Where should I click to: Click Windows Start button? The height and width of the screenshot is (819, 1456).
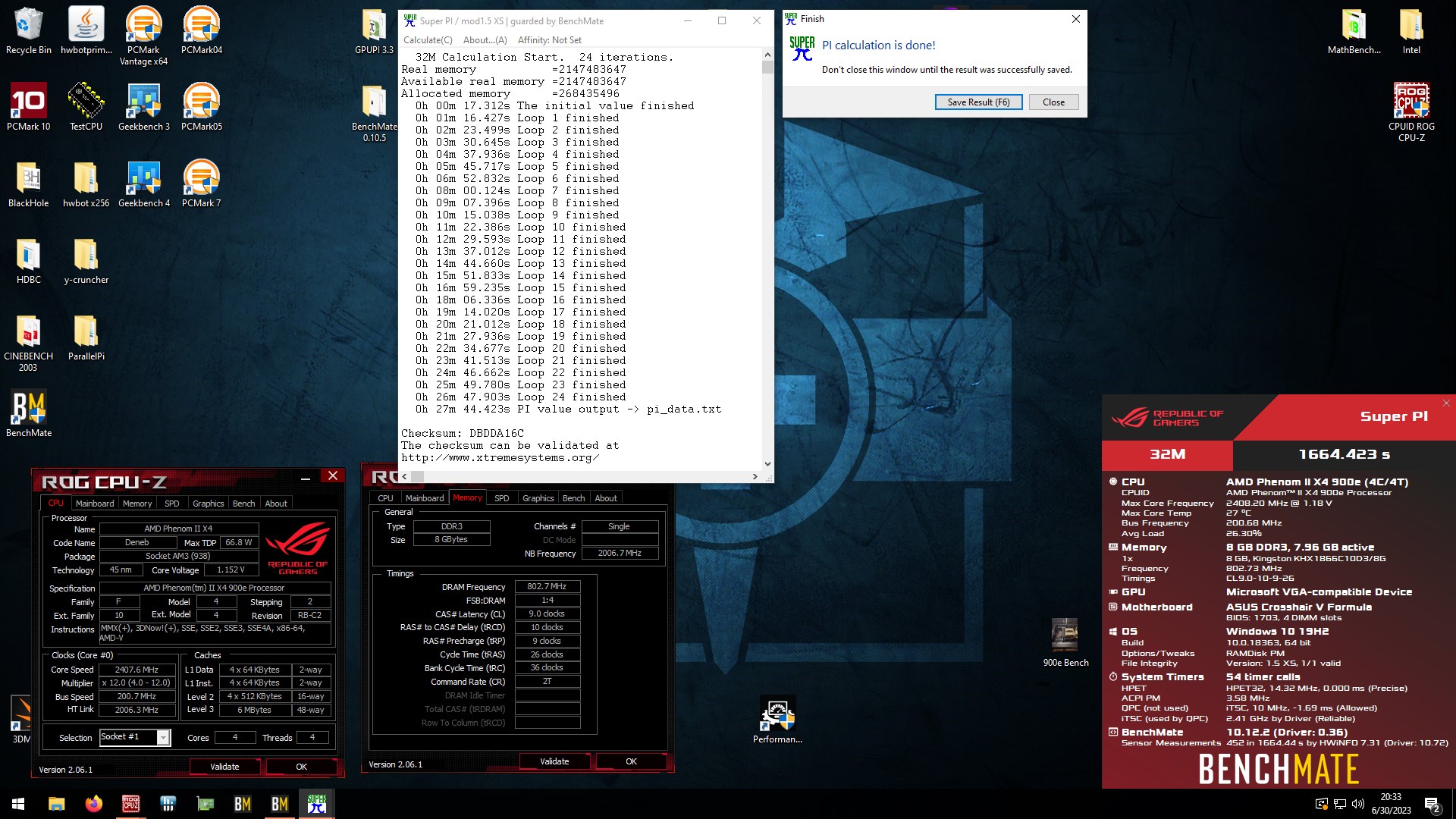18,804
